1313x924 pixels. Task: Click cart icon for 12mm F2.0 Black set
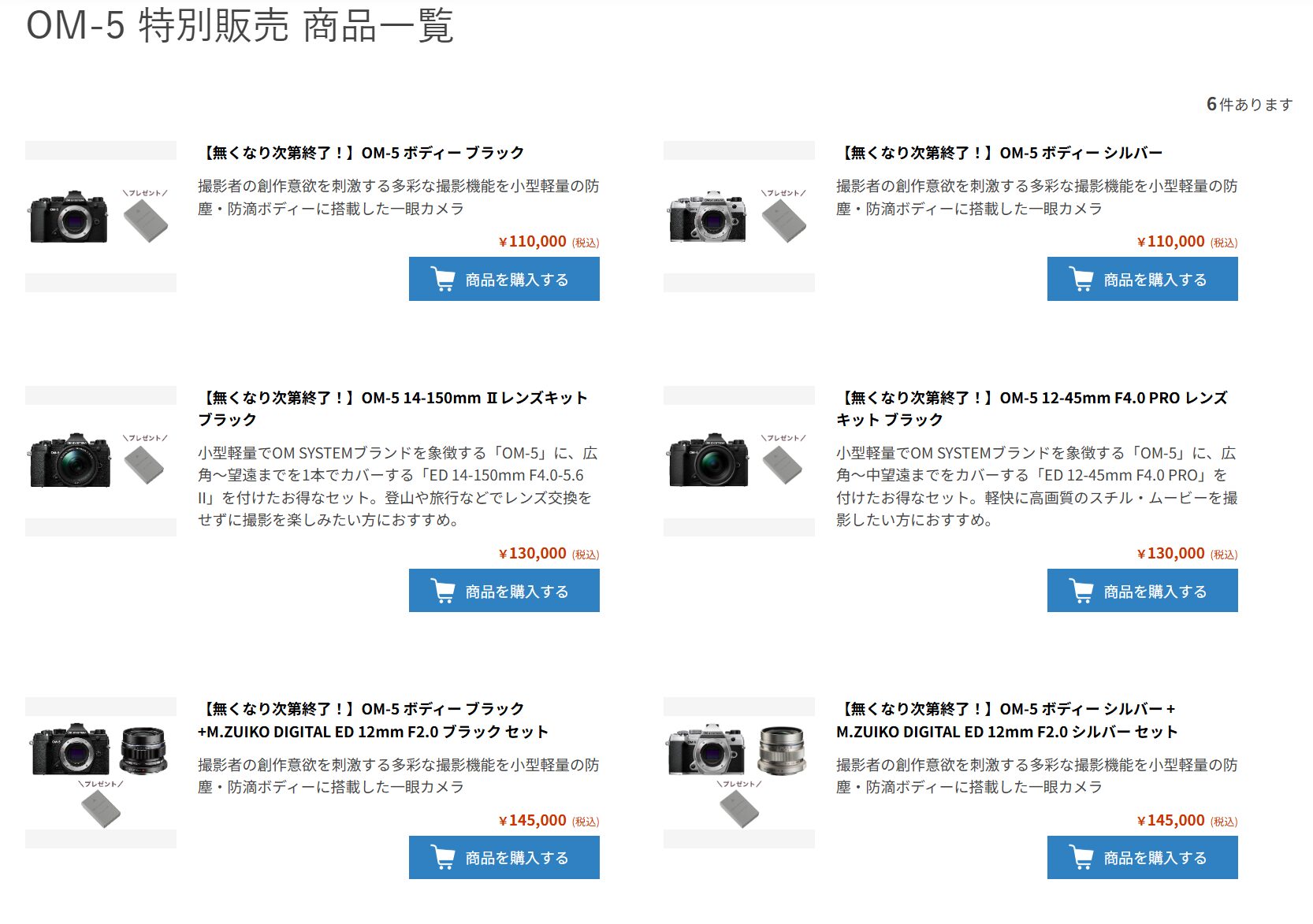pos(443,857)
